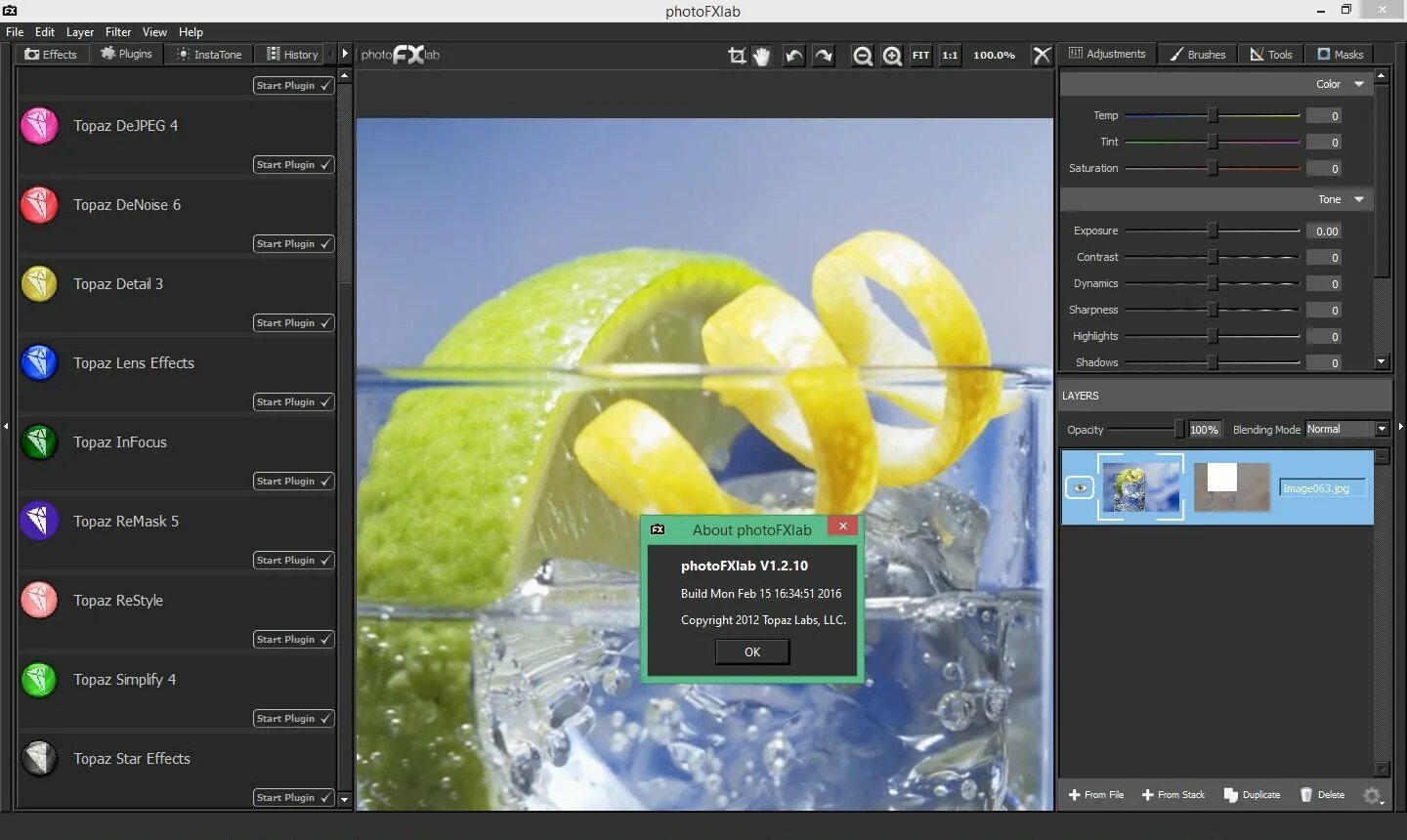Click the X icon beside the zoom percentage

pos(1043,56)
